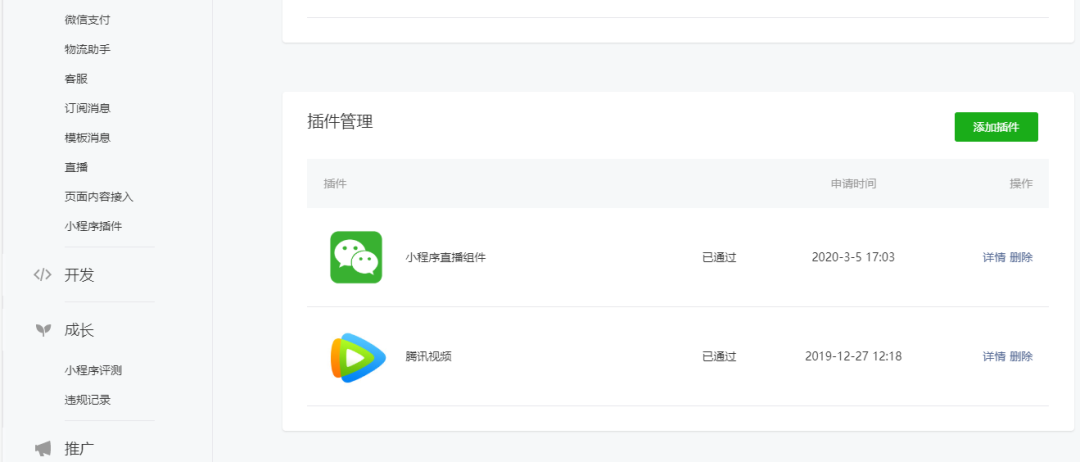Navigate to 页面内容接入
The width and height of the screenshot is (1080, 462).
[98, 197]
